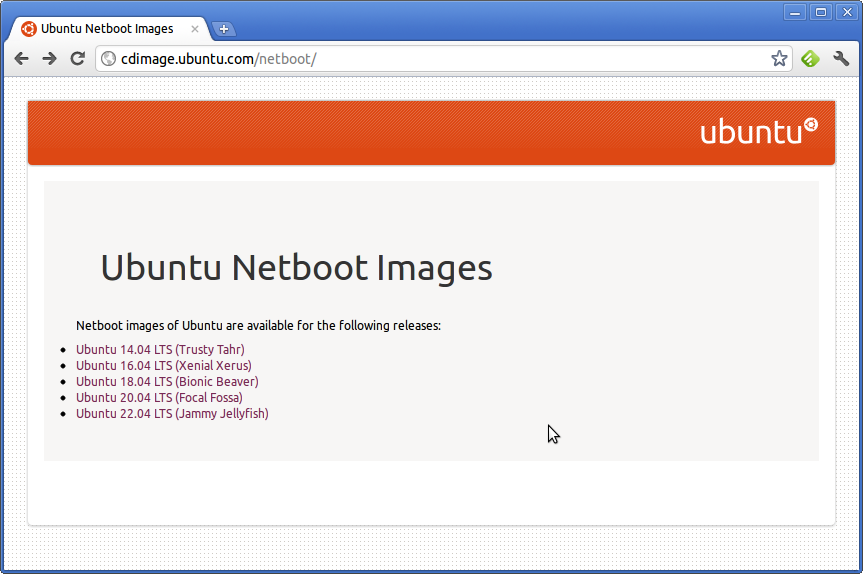Screen dimensions: 863x574
Task: Select the Ubuntu Netboot Images tab
Action: tap(107, 29)
